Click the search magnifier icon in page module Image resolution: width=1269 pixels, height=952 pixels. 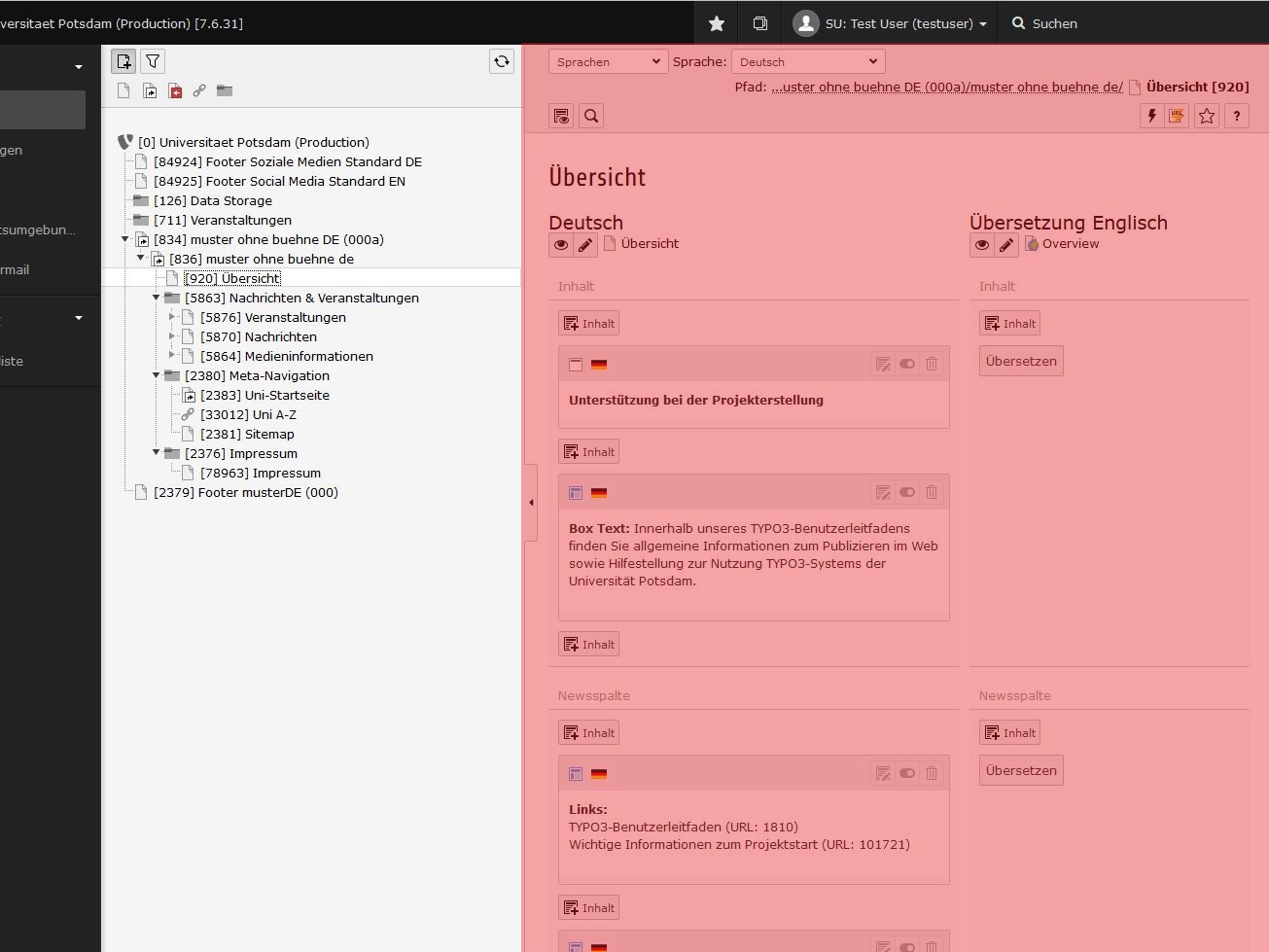coord(591,117)
